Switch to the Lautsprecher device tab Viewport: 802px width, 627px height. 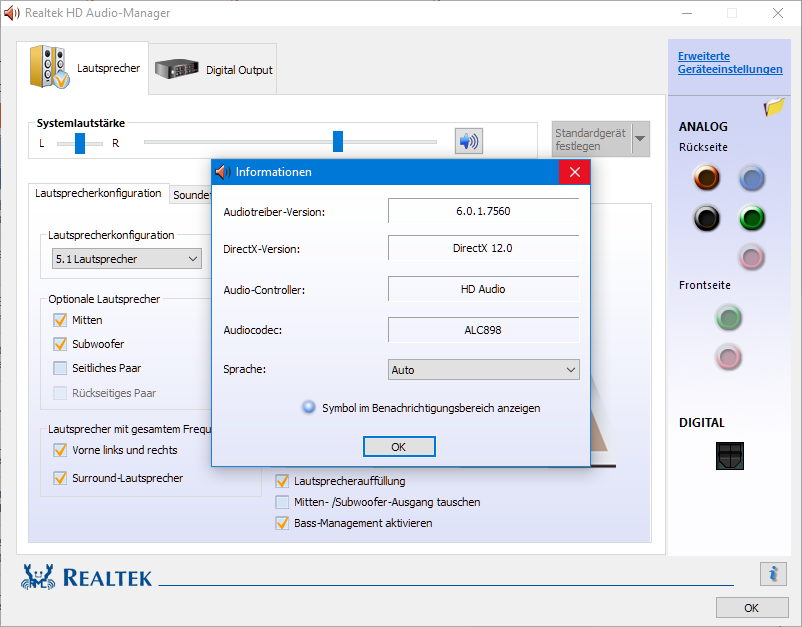coord(83,68)
